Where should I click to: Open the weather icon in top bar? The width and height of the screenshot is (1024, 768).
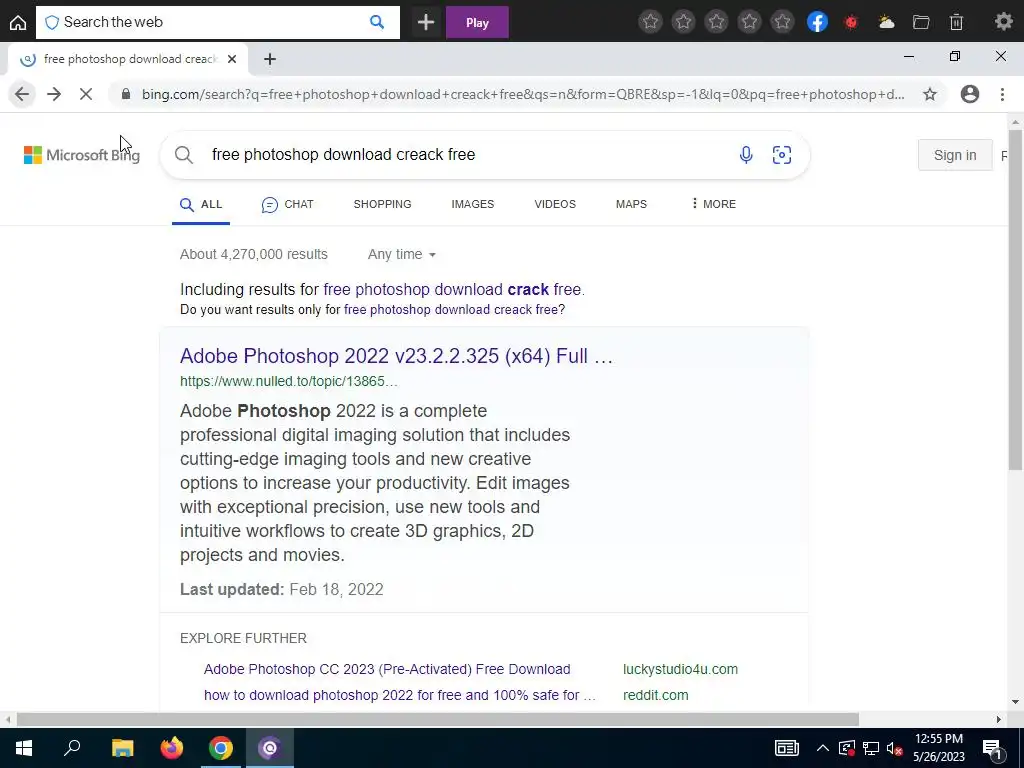(x=886, y=22)
